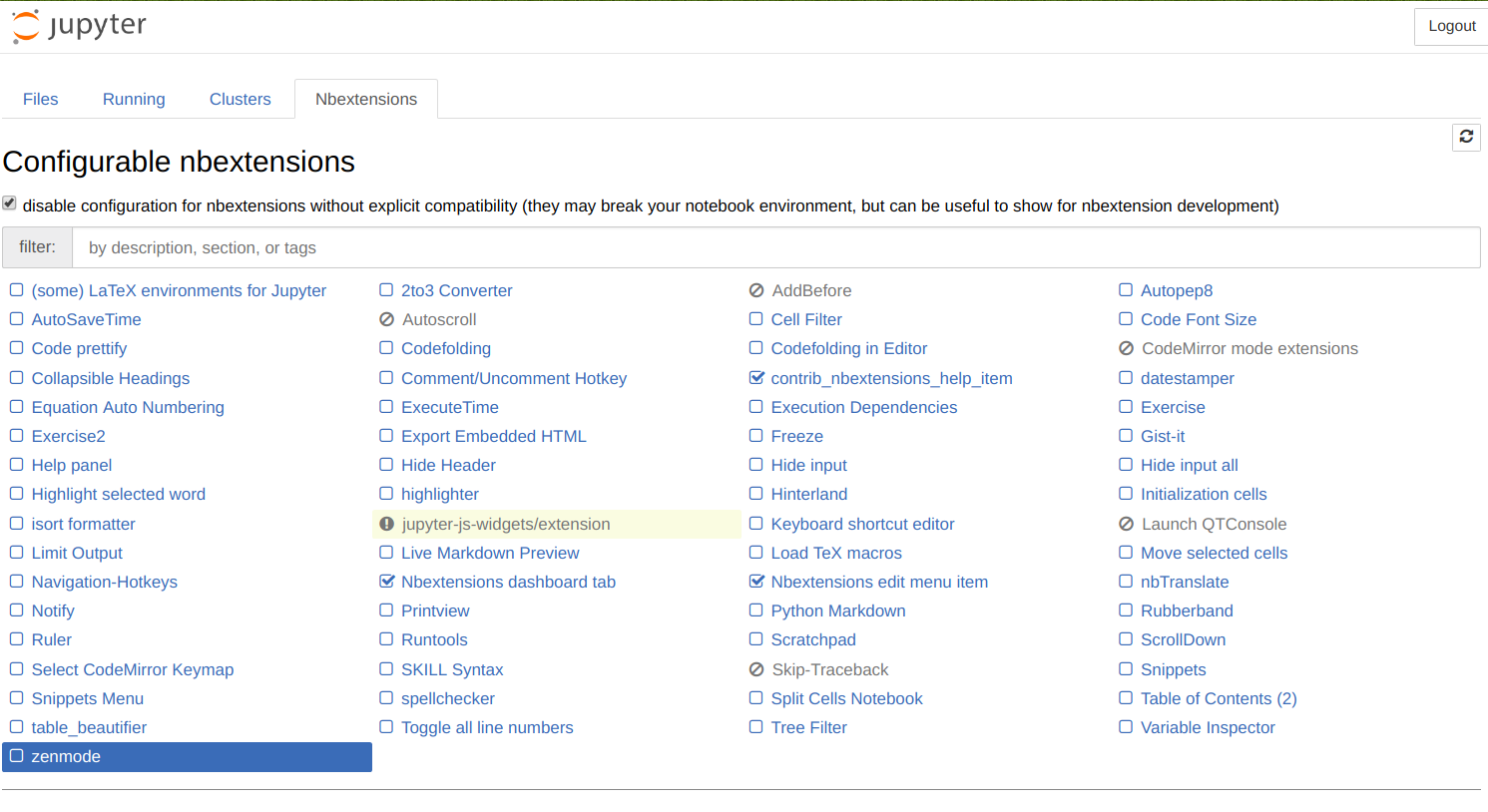Click the disabled icon beside AddBefore

click(756, 291)
